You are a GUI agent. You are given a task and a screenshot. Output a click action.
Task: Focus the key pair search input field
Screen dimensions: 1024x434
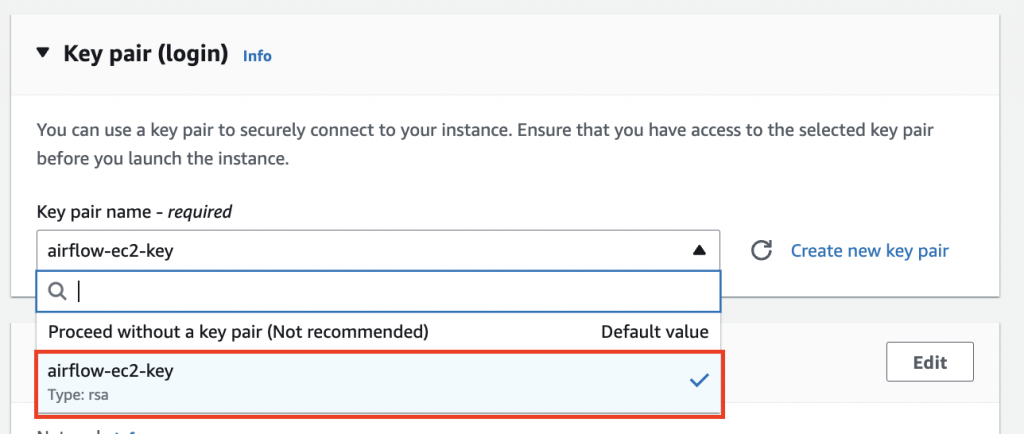tap(390, 291)
